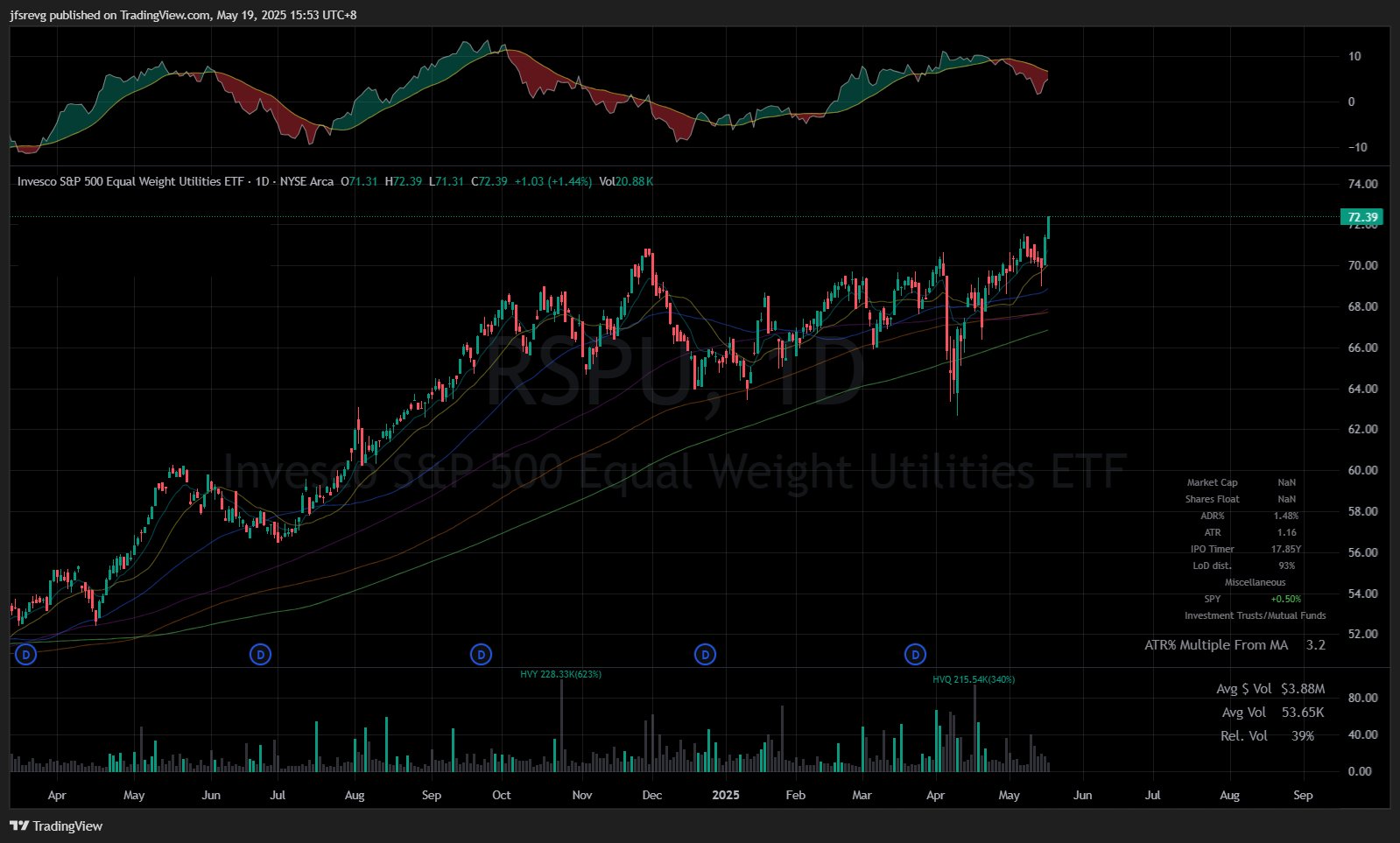This screenshot has width=1400, height=843.
Task: Click the Miscellaneous sector label
Action: tap(1256, 582)
